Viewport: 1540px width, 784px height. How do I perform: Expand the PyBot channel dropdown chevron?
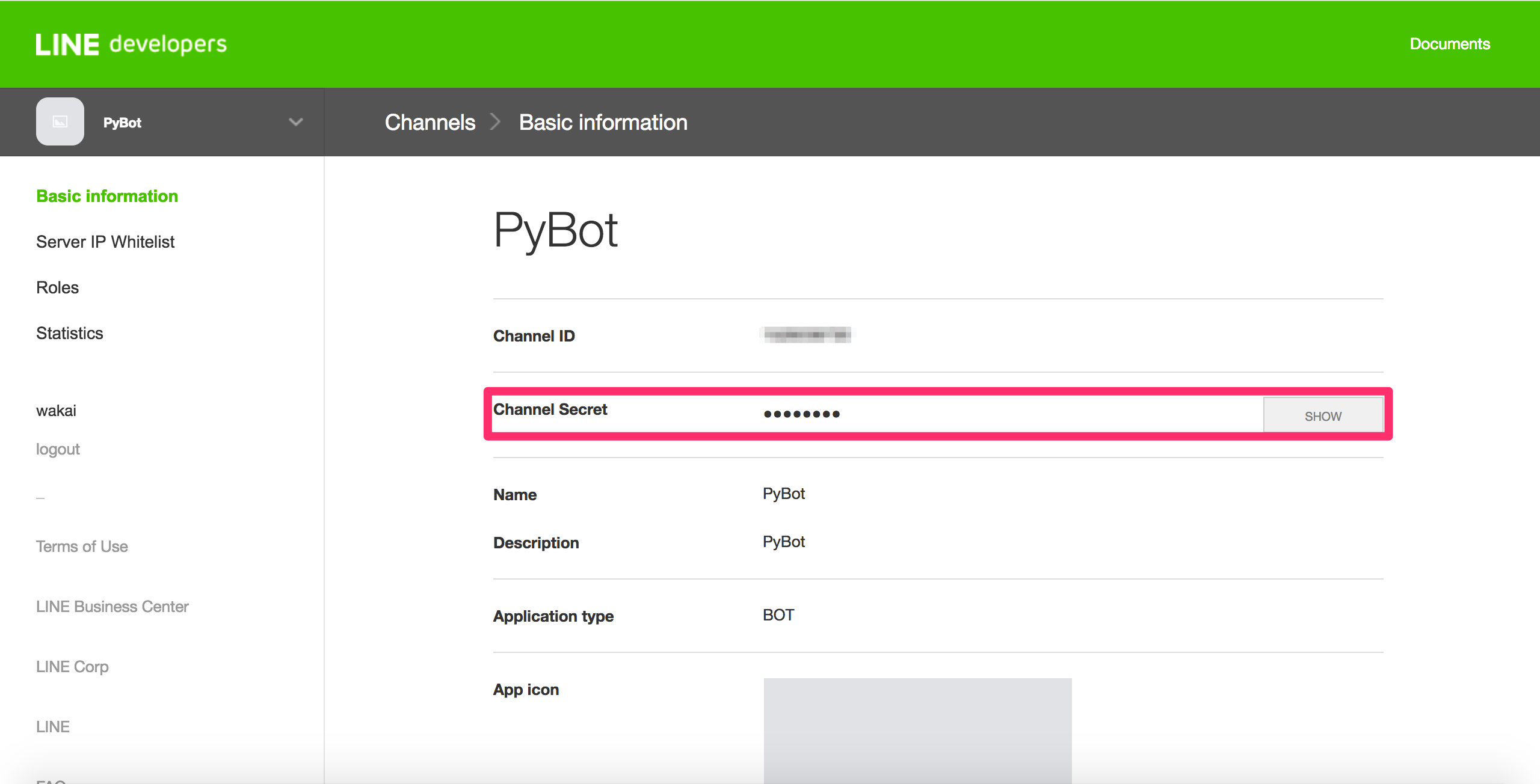pyautogui.click(x=295, y=122)
